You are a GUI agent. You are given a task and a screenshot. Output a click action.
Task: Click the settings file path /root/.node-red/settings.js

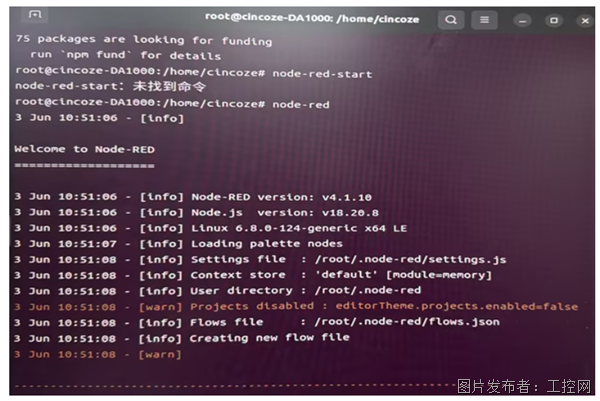point(411,259)
